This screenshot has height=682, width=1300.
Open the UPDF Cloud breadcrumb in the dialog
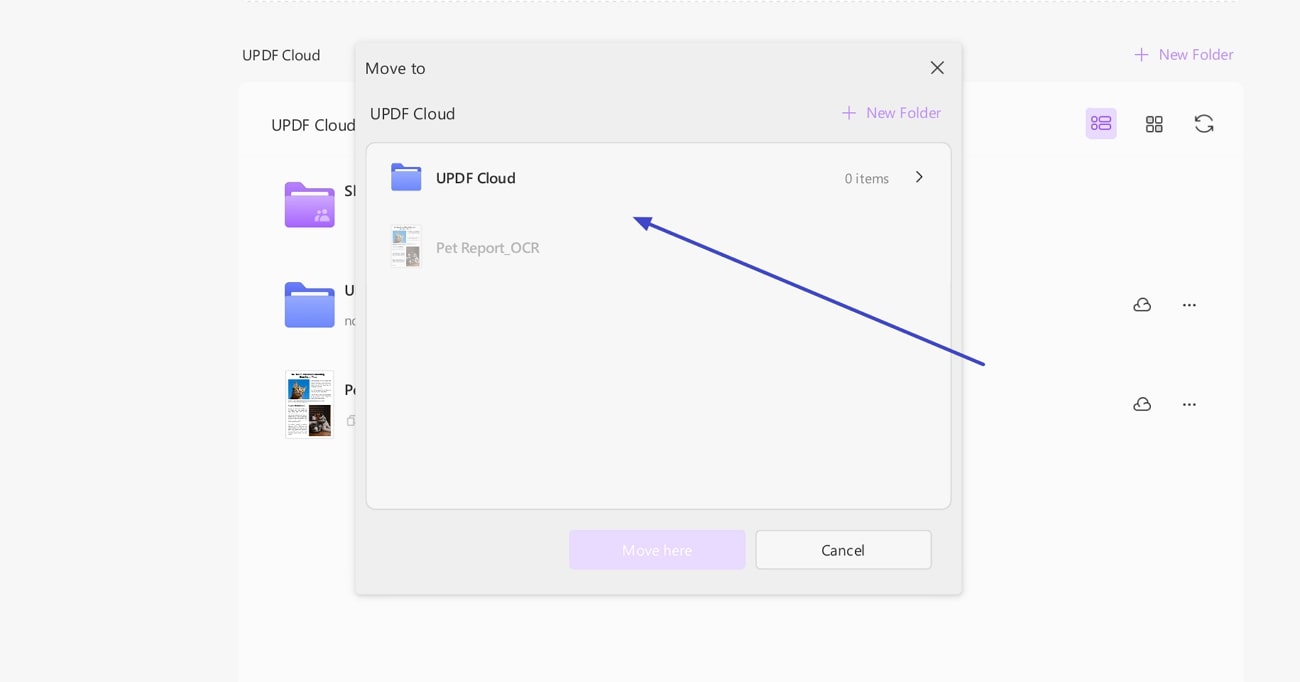pos(412,113)
